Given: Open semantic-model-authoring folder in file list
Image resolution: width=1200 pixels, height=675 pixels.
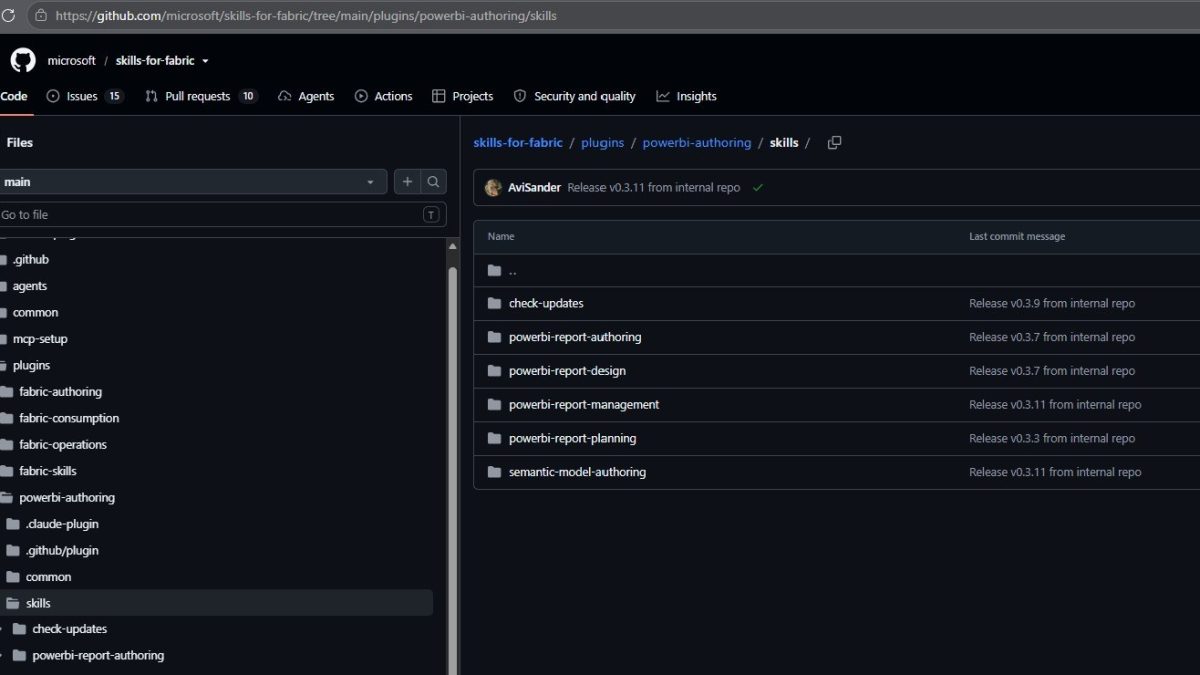Looking at the screenshot, I should pos(577,472).
